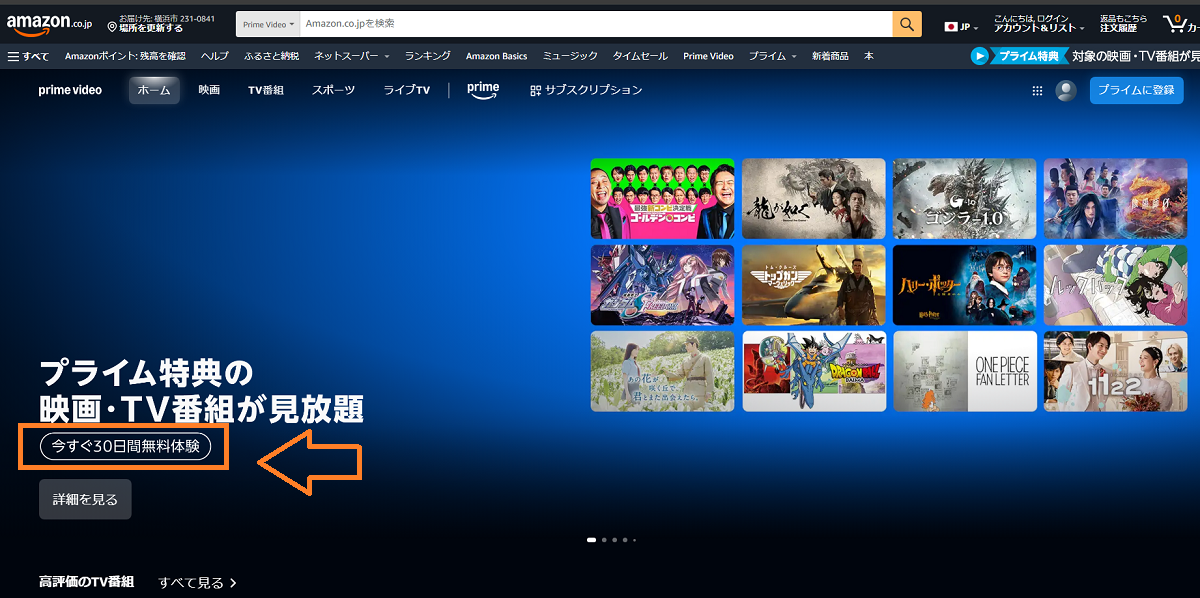The image size is (1200, 598).
Task: Open 返品もこちら 注文履歴 link
Action: pos(1123,24)
